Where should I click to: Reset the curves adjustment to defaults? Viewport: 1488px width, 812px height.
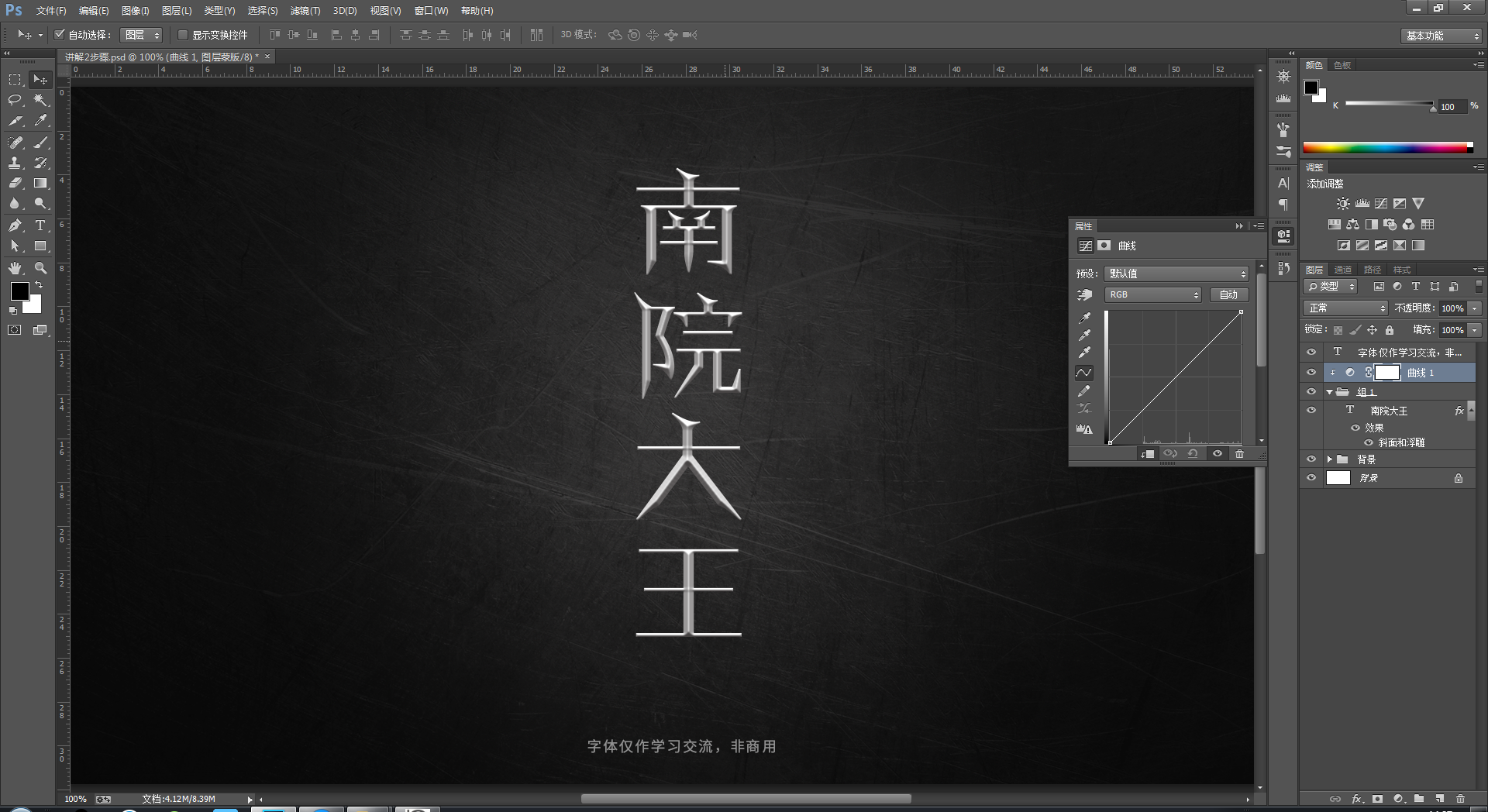(1193, 454)
